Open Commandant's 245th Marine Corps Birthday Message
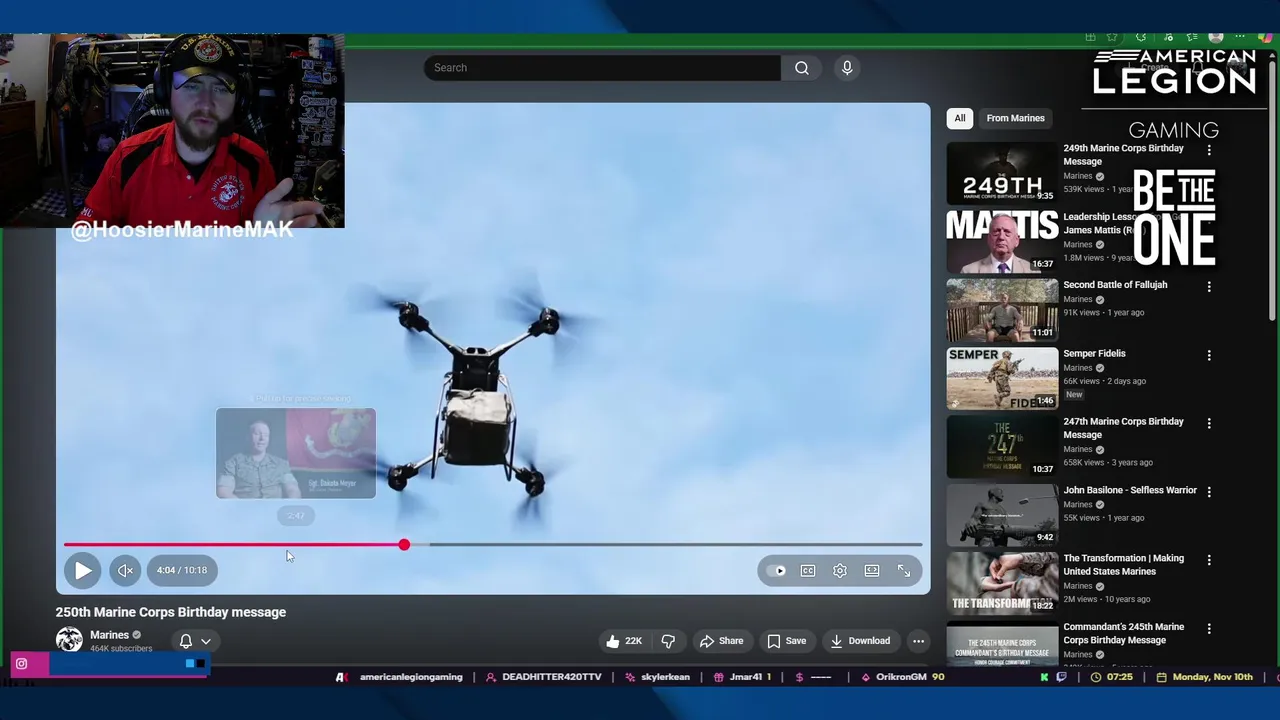The width and height of the screenshot is (1280, 720). pos(1123,633)
